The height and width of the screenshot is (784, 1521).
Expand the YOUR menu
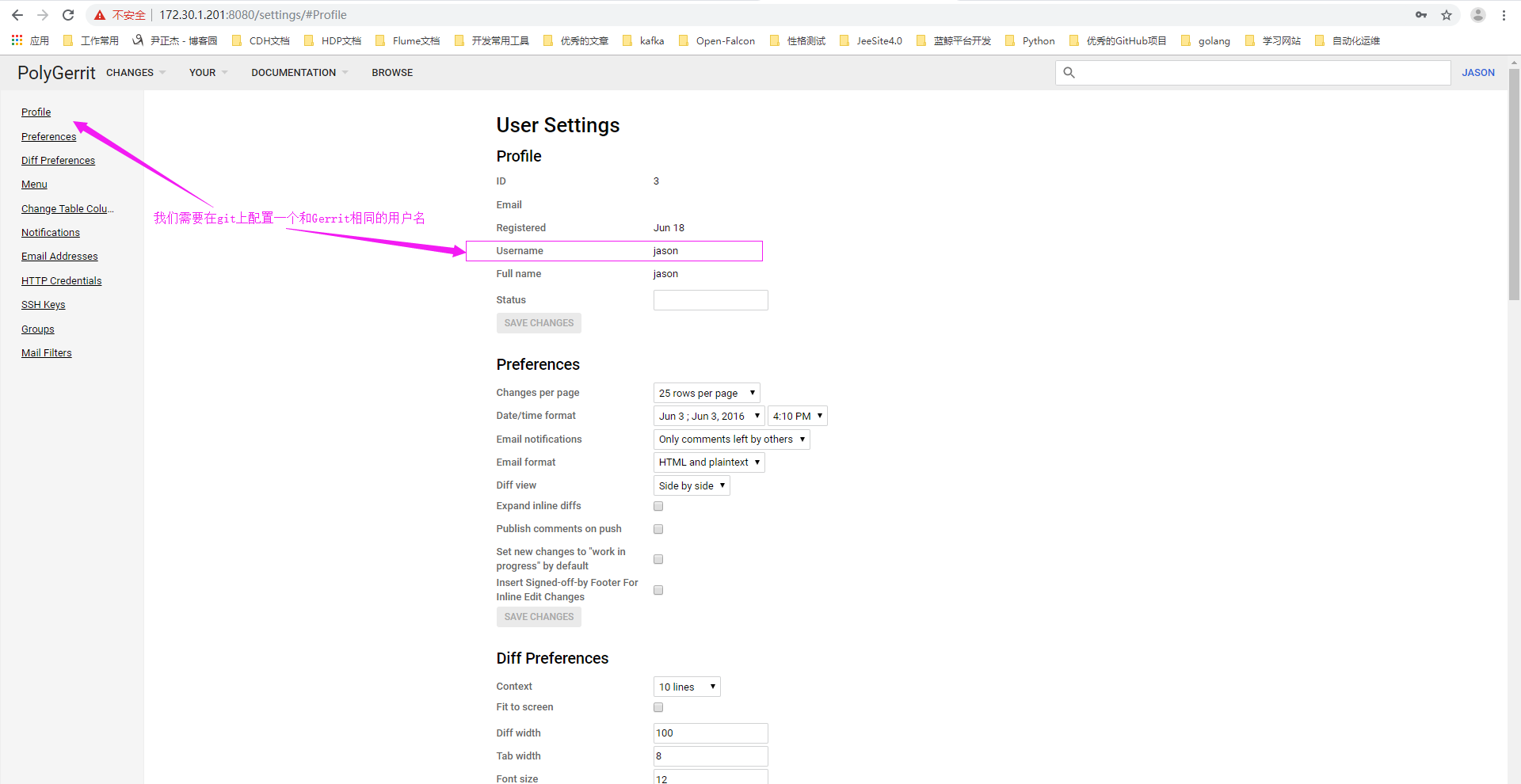(208, 73)
